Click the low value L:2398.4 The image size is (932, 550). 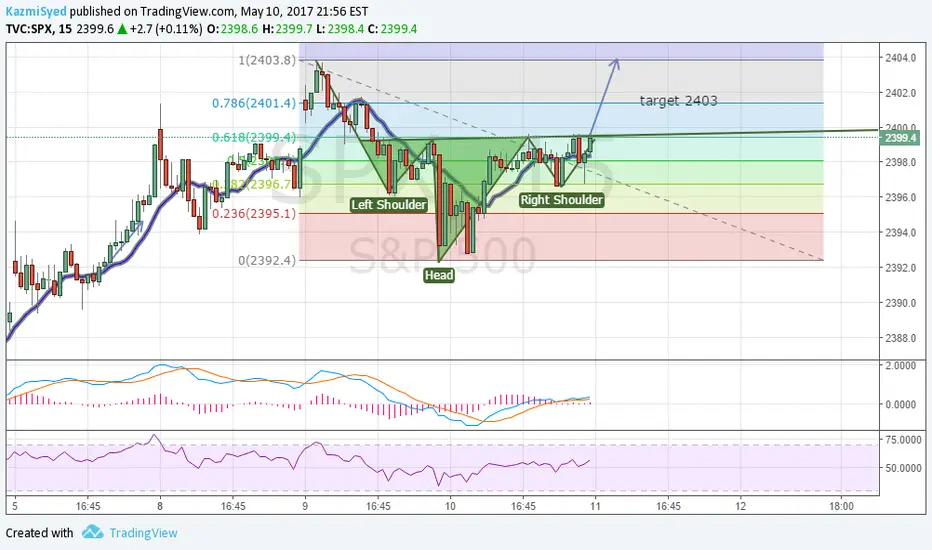[340, 29]
